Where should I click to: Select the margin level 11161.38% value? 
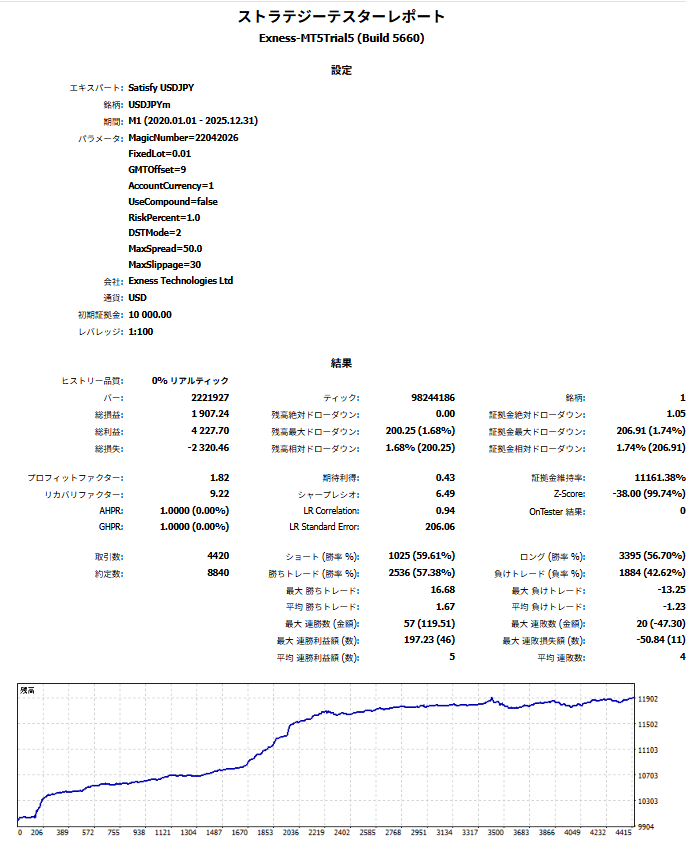click(x=660, y=477)
